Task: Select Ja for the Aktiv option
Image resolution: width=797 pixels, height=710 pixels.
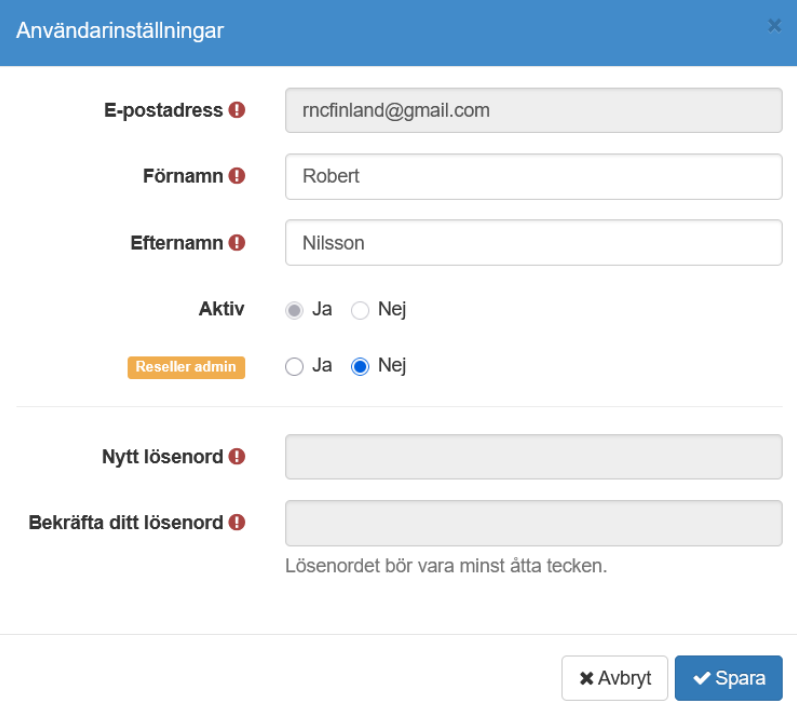Action: point(294,310)
